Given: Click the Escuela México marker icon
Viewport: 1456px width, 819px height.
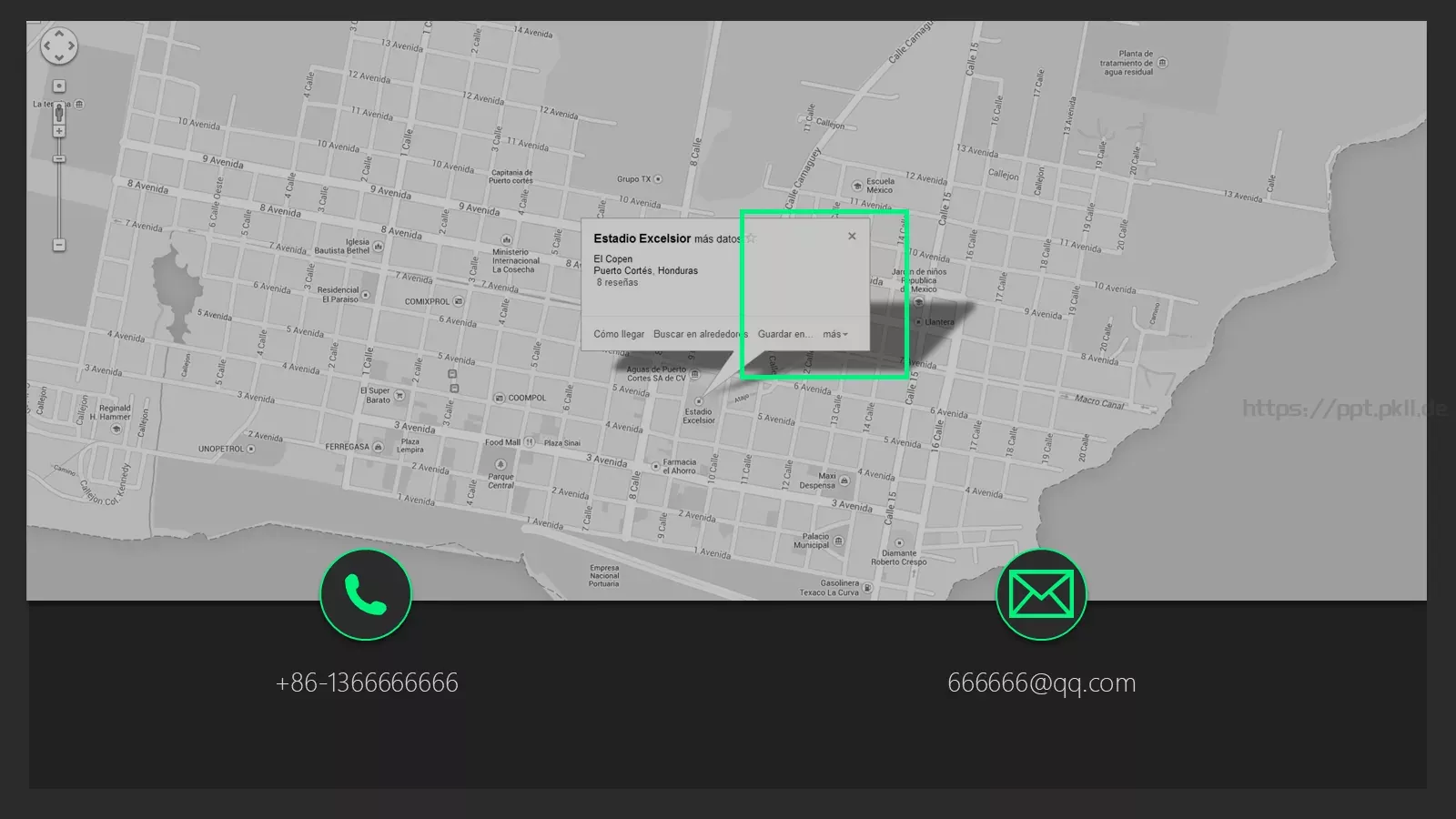Looking at the screenshot, I should 856,185.
